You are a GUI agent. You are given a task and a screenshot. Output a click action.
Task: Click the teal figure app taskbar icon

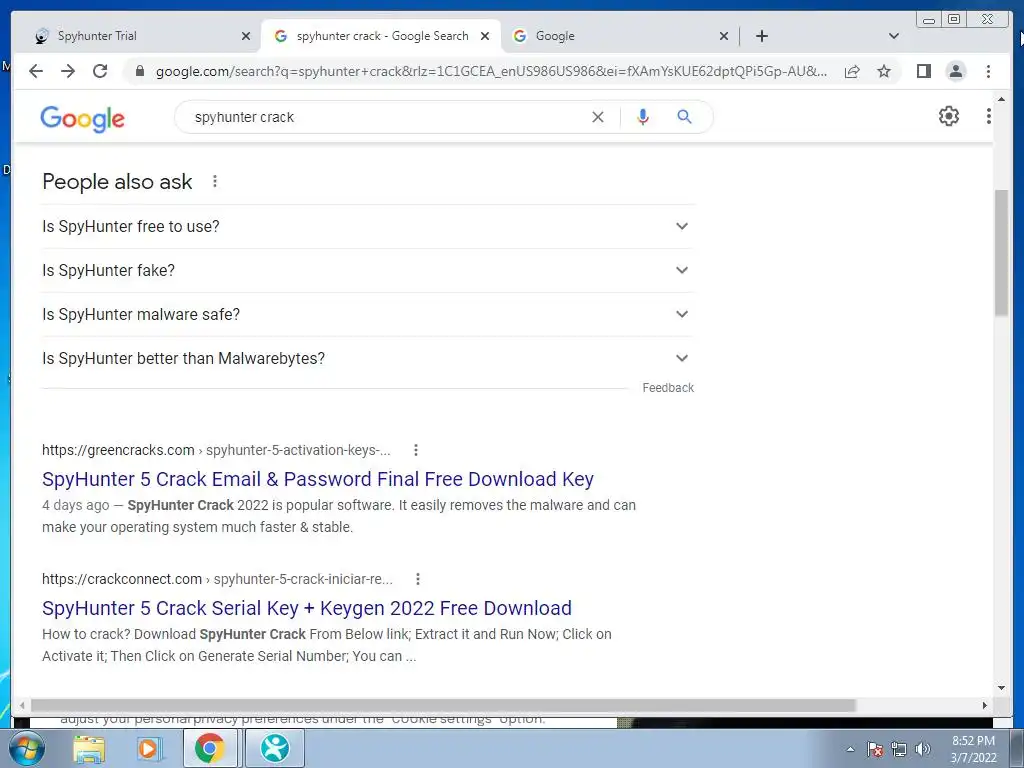(x=274, y=748)
